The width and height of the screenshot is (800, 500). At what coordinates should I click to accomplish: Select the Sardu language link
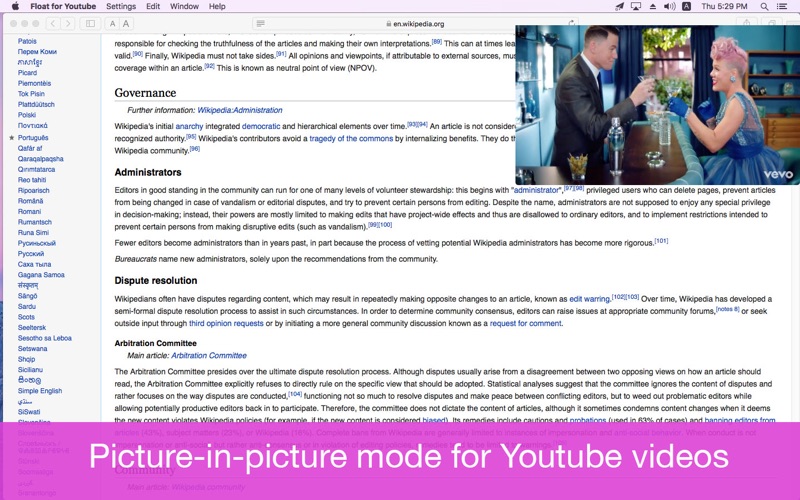point(27,307)
